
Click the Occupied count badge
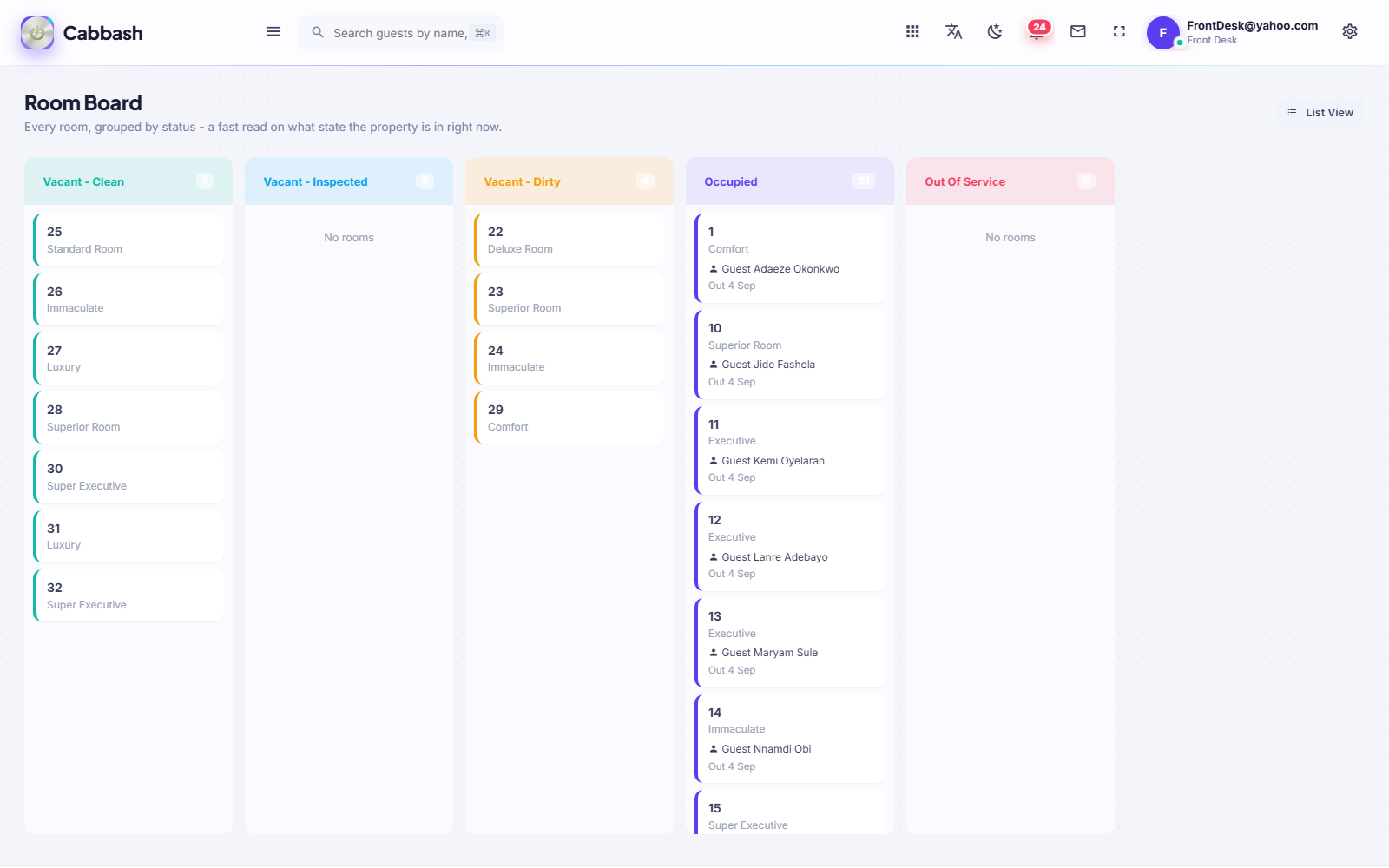864,181
